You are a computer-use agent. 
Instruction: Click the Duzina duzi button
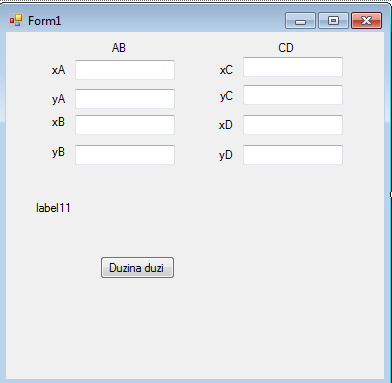137,267
